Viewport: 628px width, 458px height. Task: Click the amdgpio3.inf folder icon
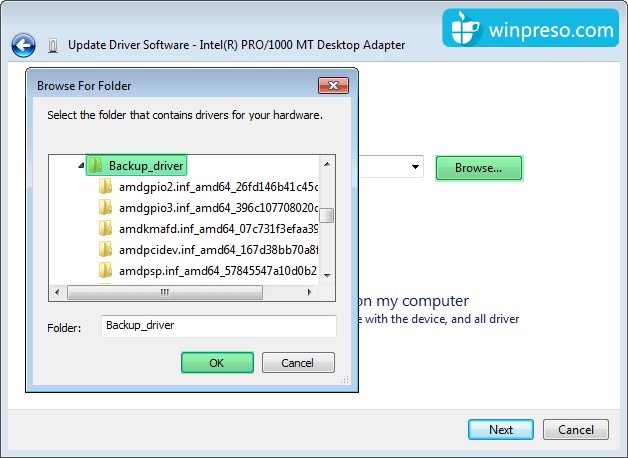(105, 207)
